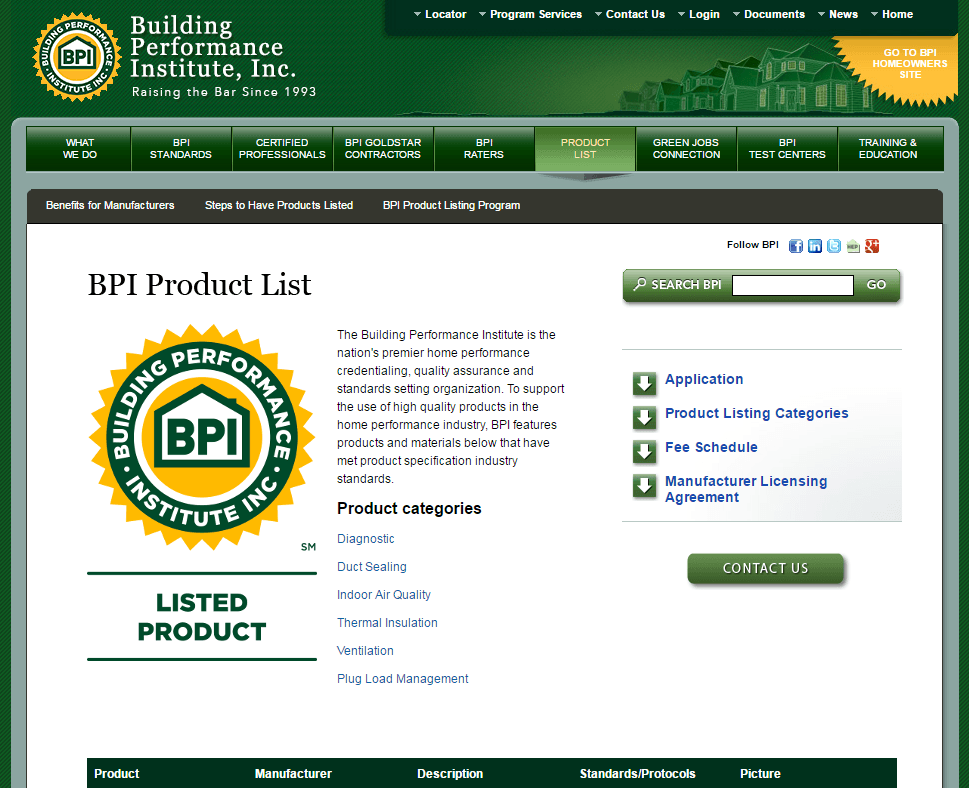
Task: Click the download arrow beside Product Listing Categories
Action: click(645, 418)
